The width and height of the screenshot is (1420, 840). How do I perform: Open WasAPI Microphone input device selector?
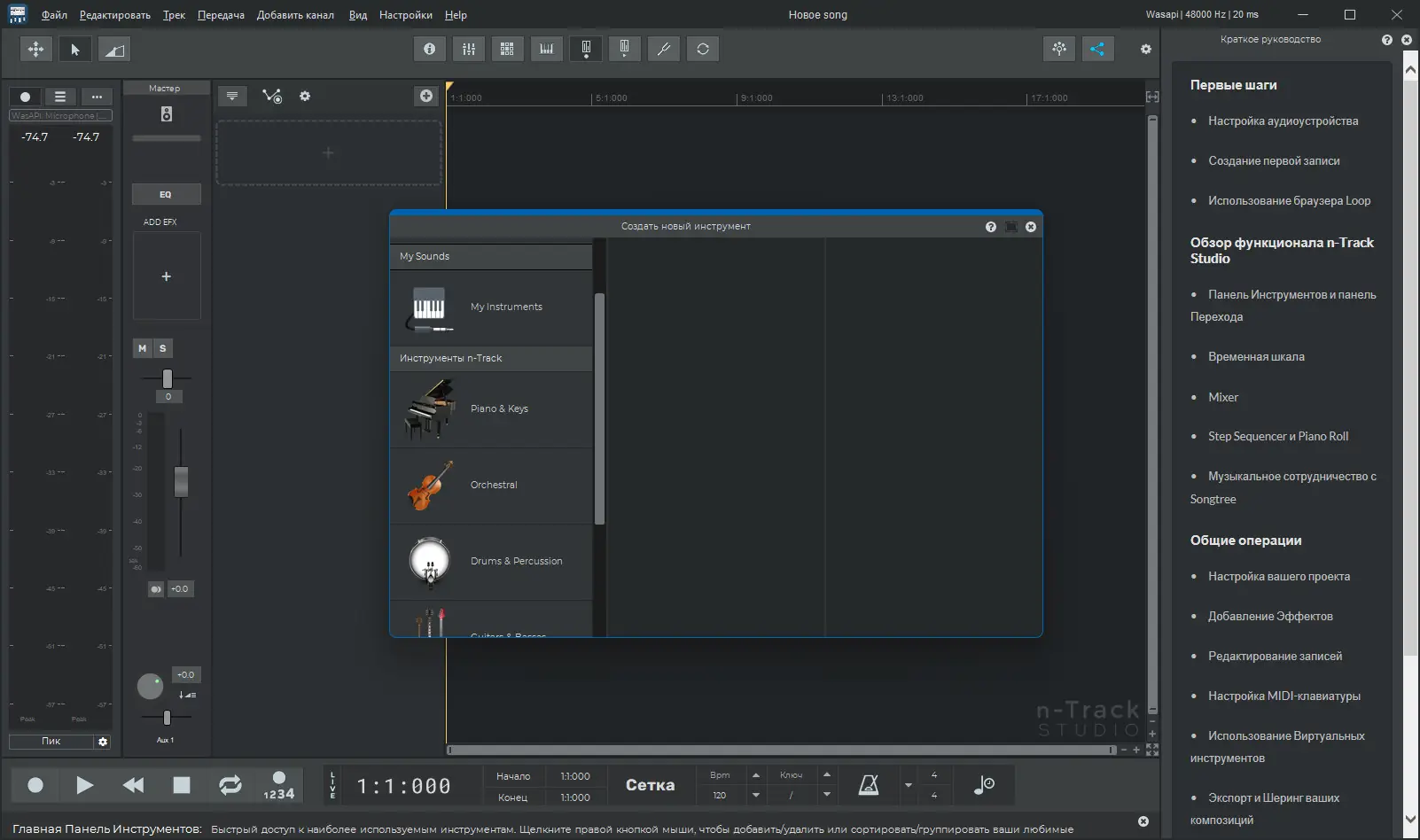click(x=60, y=116)
